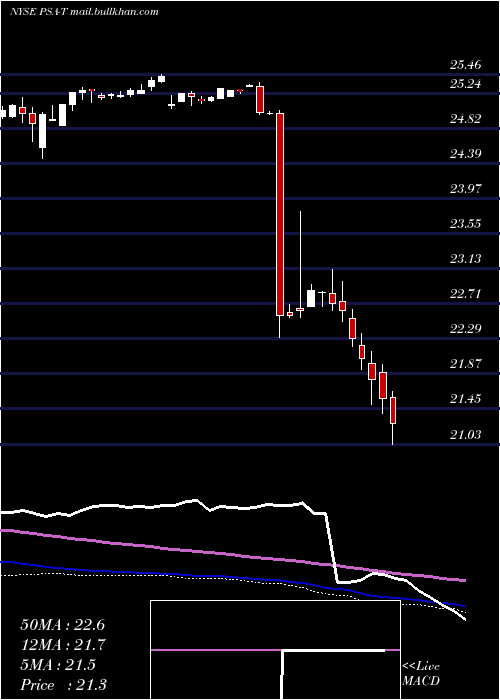500x700 pixels.
Task: Click the 25.24 price axis label
Action: click(x=466, y=84)
